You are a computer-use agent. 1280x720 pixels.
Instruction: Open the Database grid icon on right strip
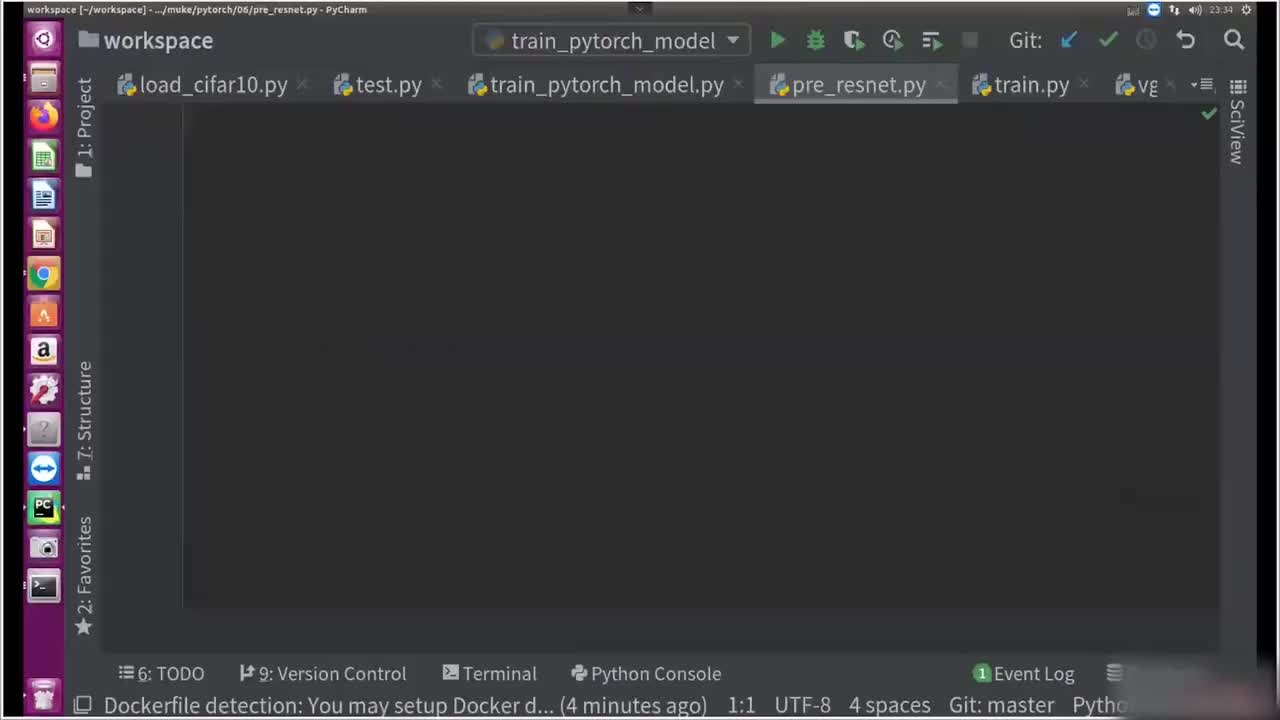click(x=1238, y=87)
